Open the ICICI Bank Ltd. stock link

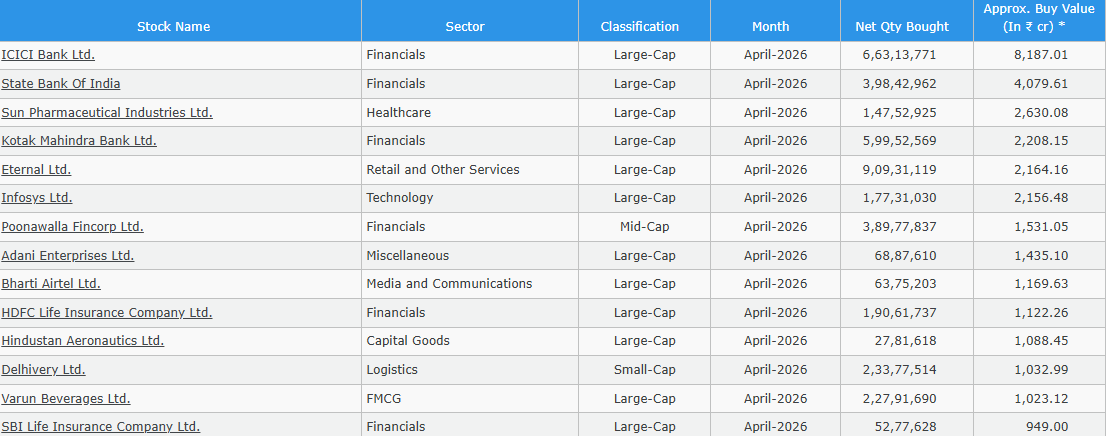point(48,54)
